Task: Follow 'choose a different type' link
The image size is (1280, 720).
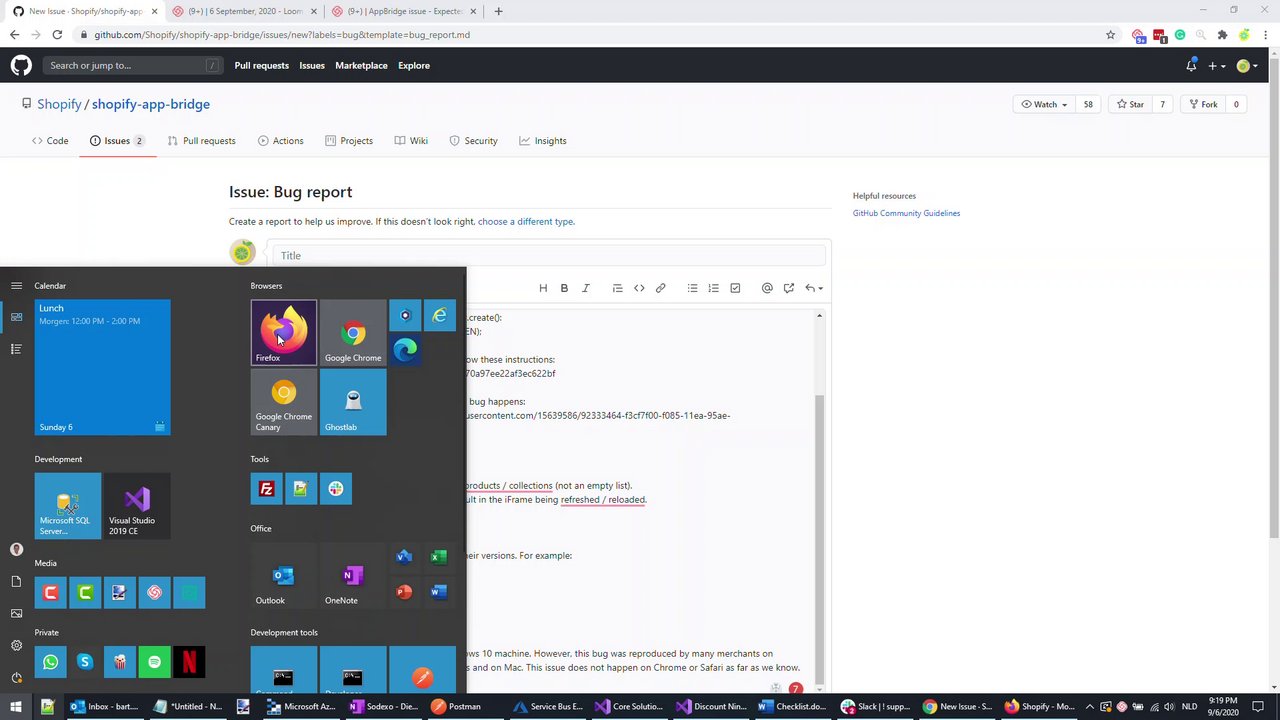Action: pos(525,222)
